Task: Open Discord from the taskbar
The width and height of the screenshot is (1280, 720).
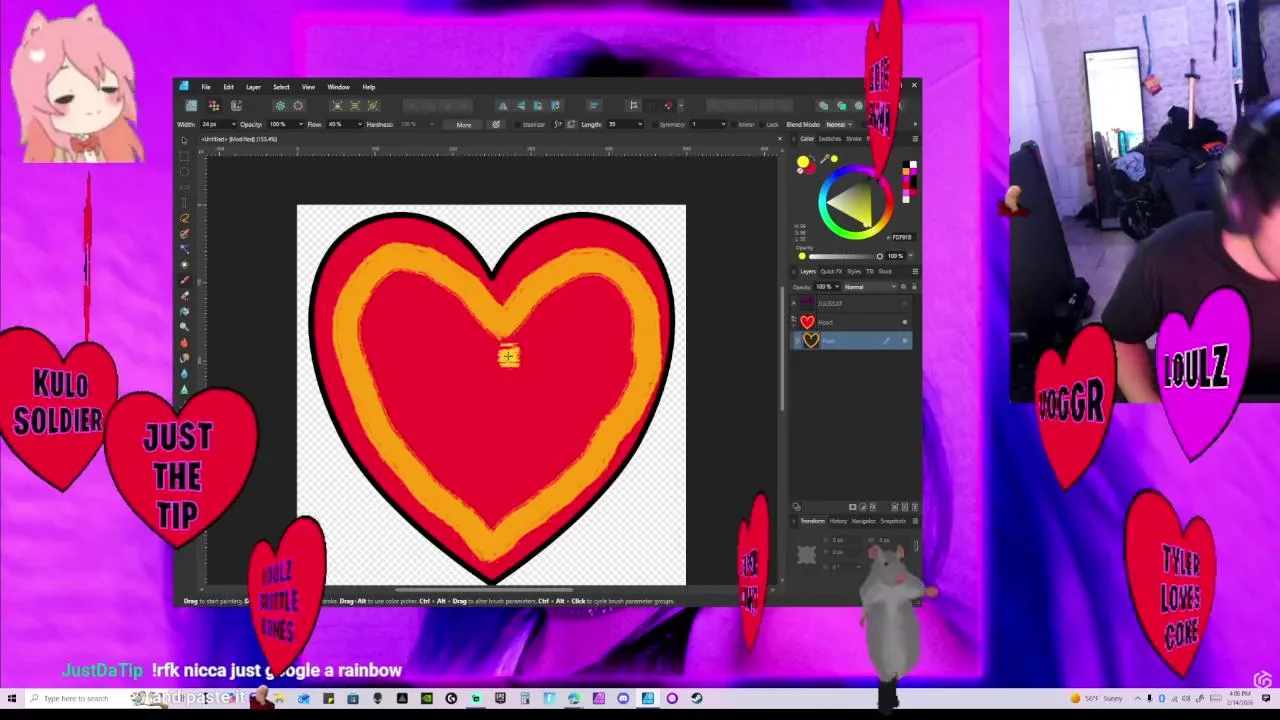Action: [x=623, y=698]
